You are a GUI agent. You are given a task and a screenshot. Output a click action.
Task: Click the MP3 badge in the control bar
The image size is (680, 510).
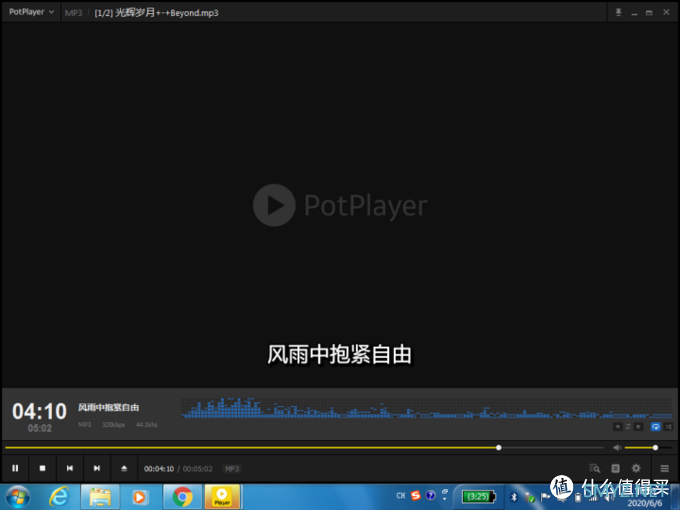click(x=232, y=469)
